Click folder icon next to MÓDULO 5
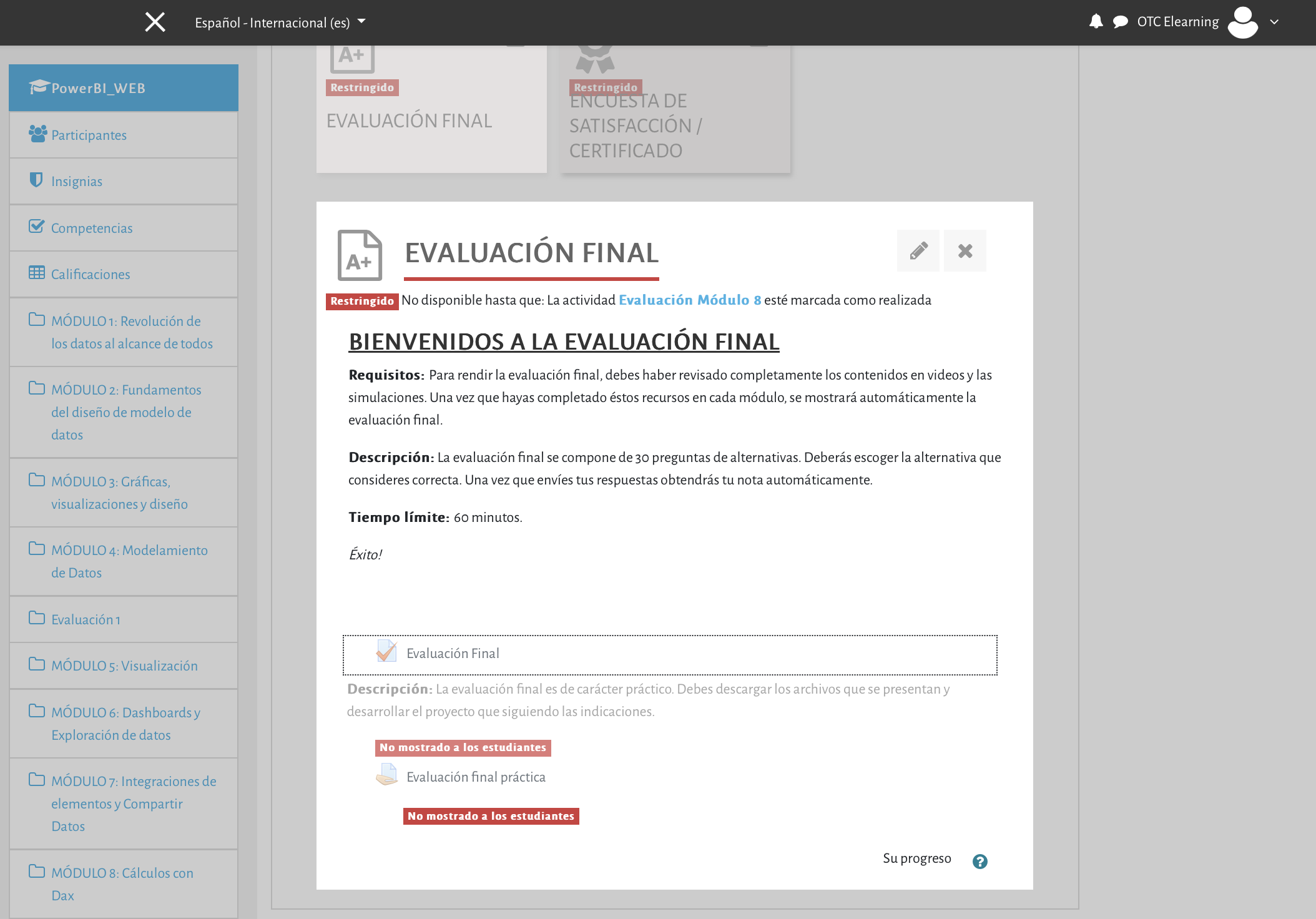The width and height of the screenshot is (1316, 919). point(37,664)
